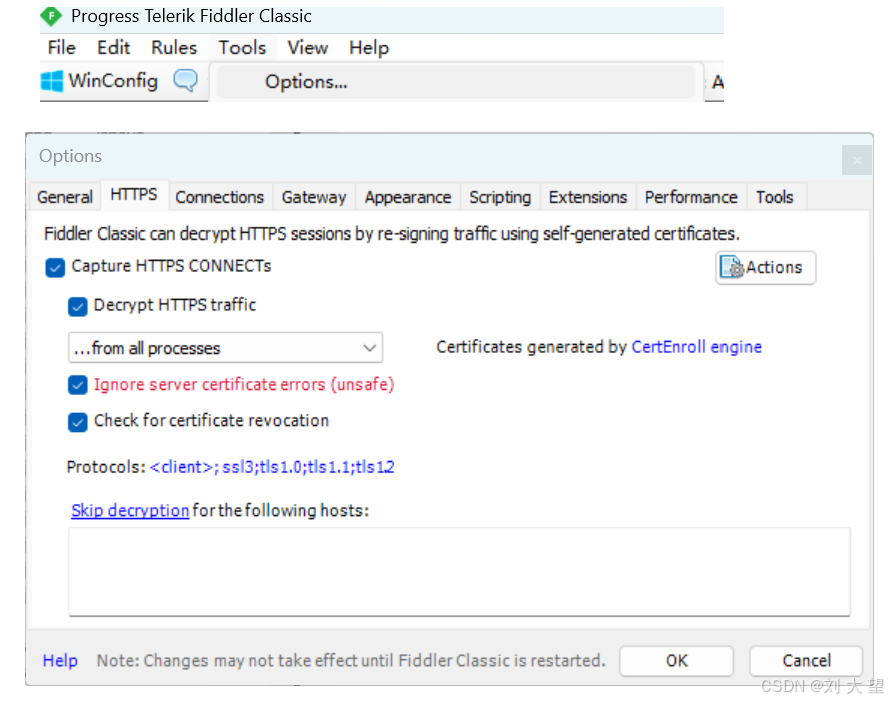
Task: Switch to the Scripting tab
Action: click(x=500, y=197)
